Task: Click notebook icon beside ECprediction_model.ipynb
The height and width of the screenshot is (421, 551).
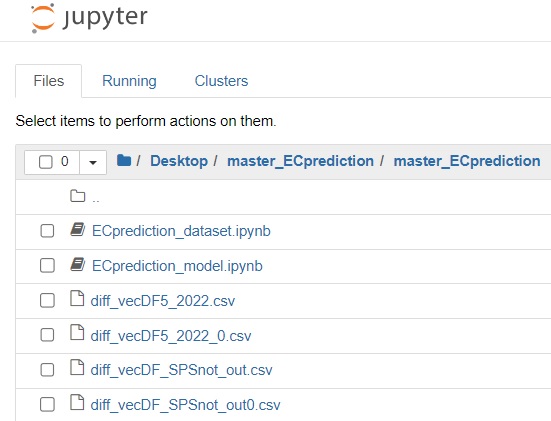Action: coord(78,265)
